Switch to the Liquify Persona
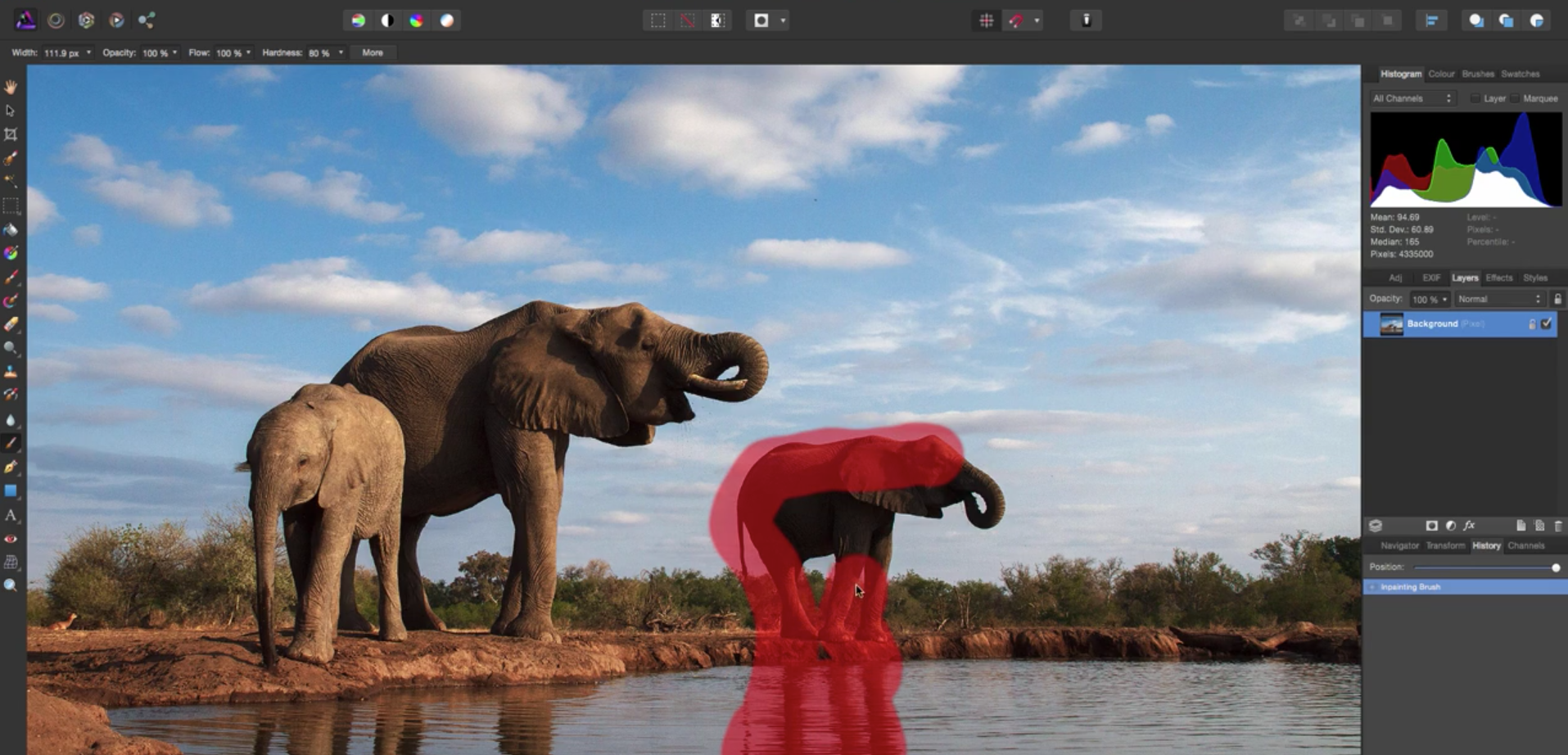The width and height of the screenshot is (1568, 755). (x=56, y=20)
